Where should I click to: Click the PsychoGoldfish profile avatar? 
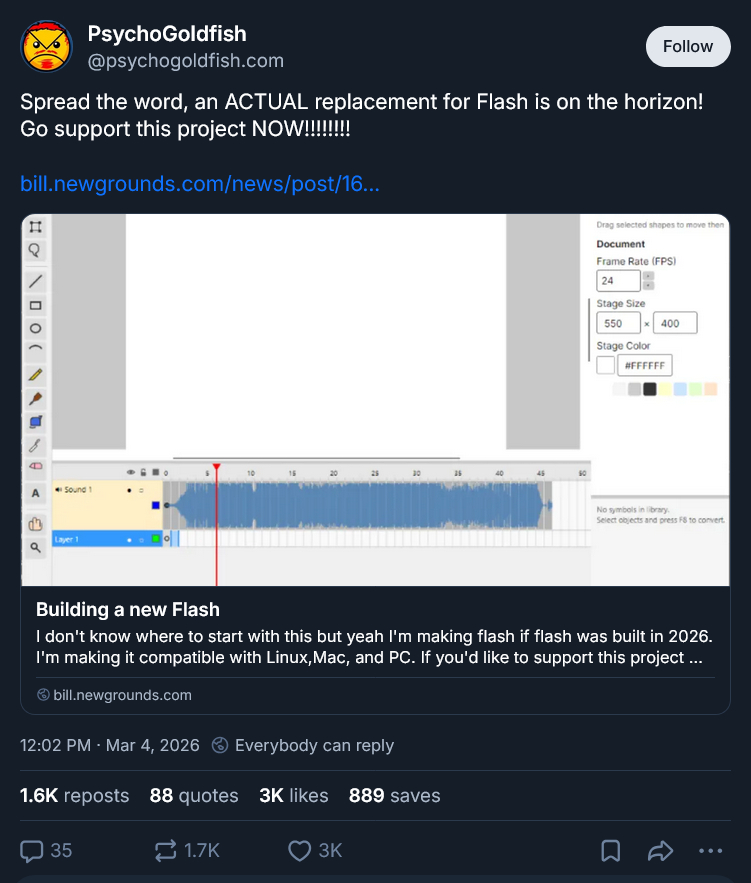(x=46, y=46)
